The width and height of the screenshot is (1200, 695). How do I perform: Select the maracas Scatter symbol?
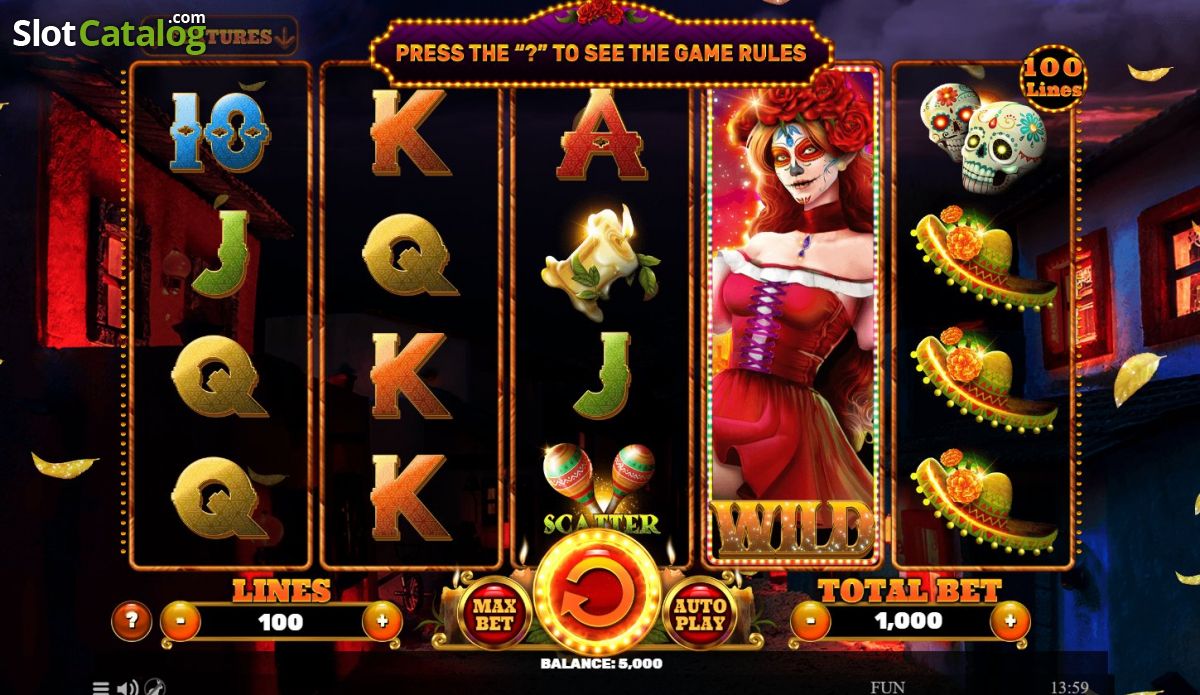(600, 490)
